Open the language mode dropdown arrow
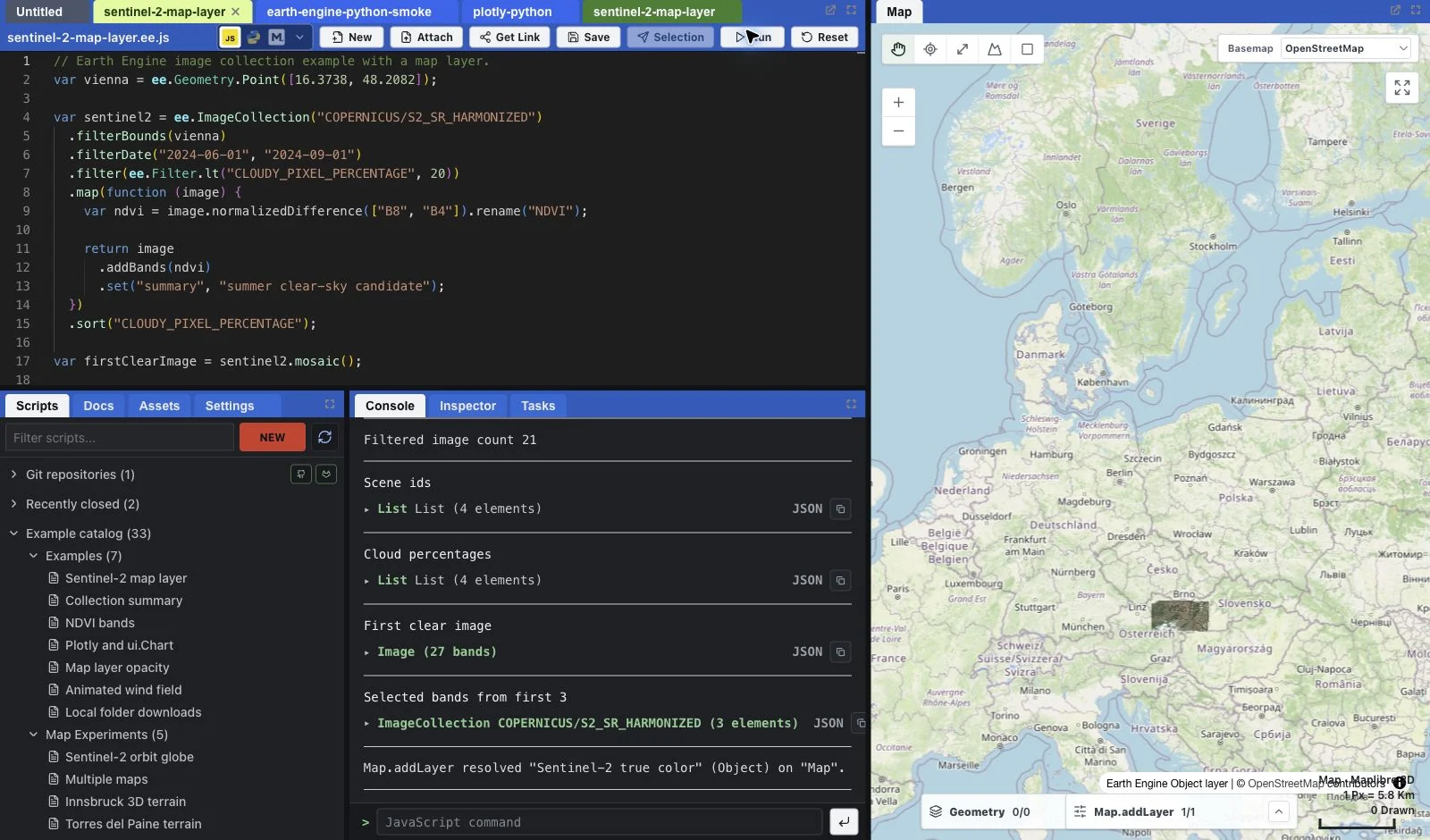The image size is (1430, 840). 299,38
